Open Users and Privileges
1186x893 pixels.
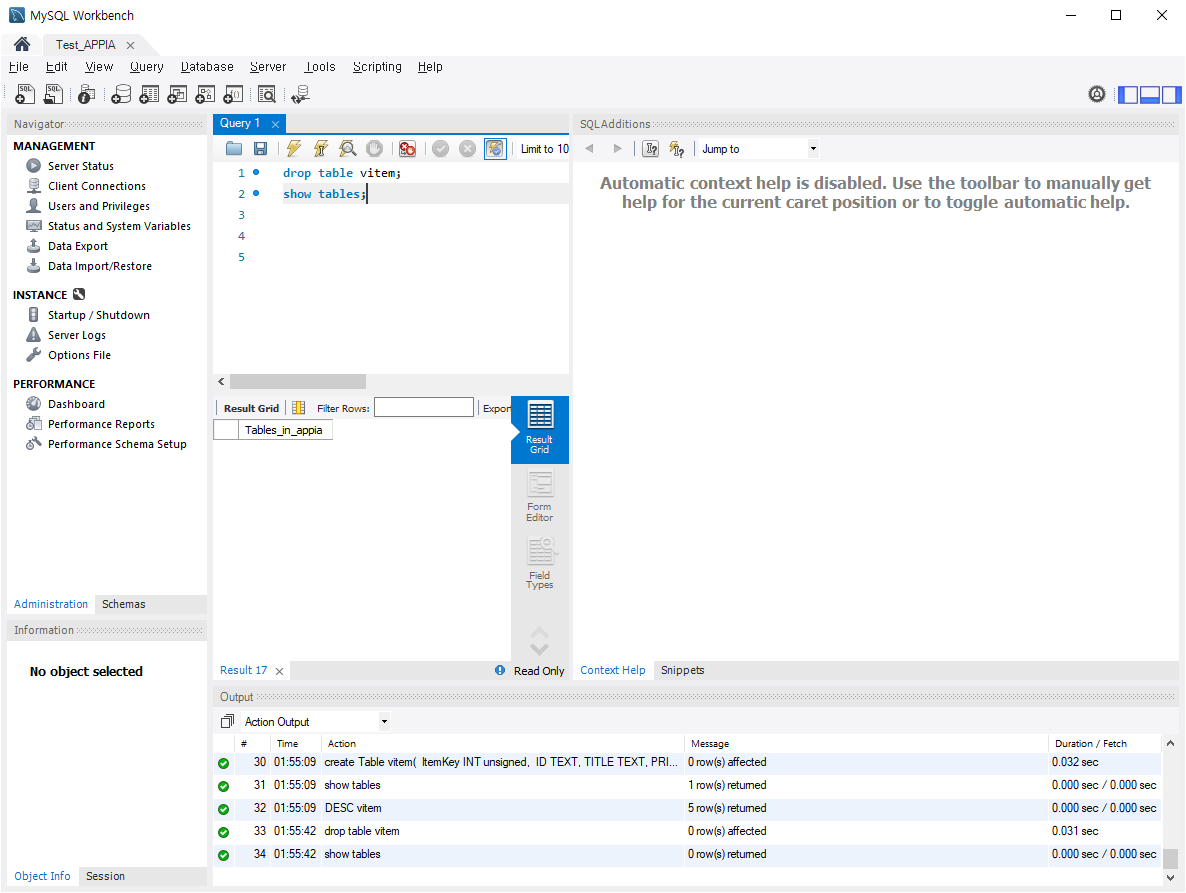99,206
